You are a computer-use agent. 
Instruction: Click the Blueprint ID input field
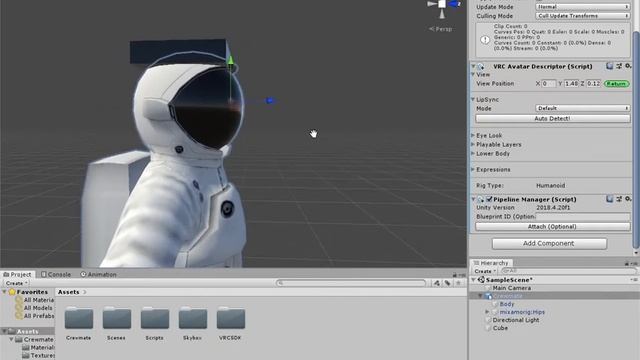[583, 217]
